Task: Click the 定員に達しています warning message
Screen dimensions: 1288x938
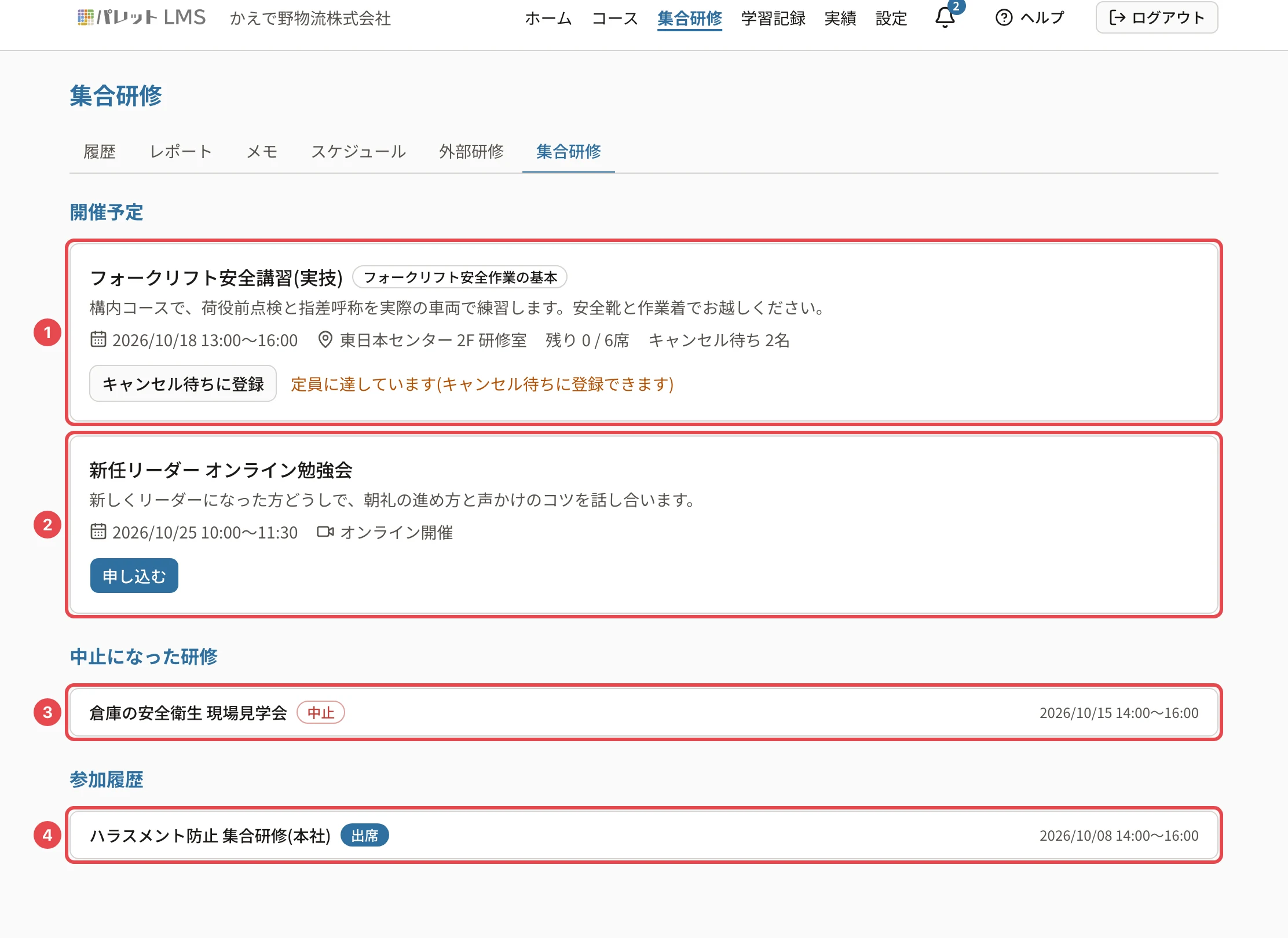Action: pyautogui.click(x=482, y=384)
